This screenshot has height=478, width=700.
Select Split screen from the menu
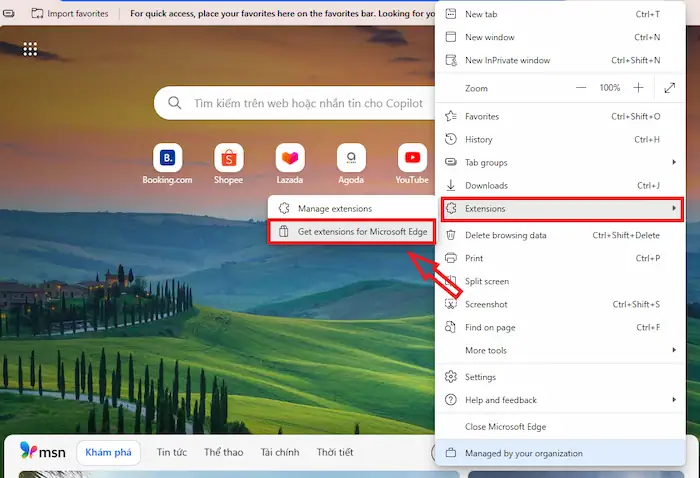(x=560, y=281)
